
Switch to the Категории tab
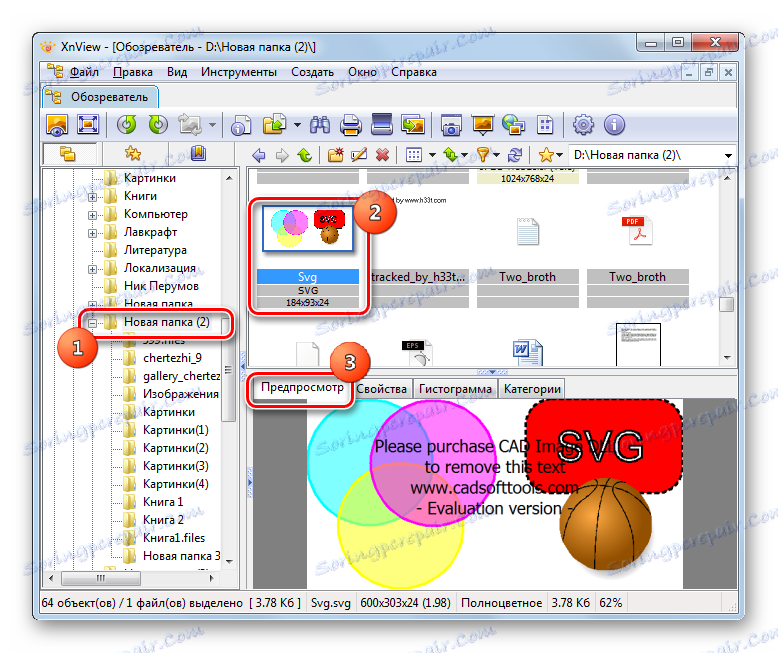[x=532, y=389]
